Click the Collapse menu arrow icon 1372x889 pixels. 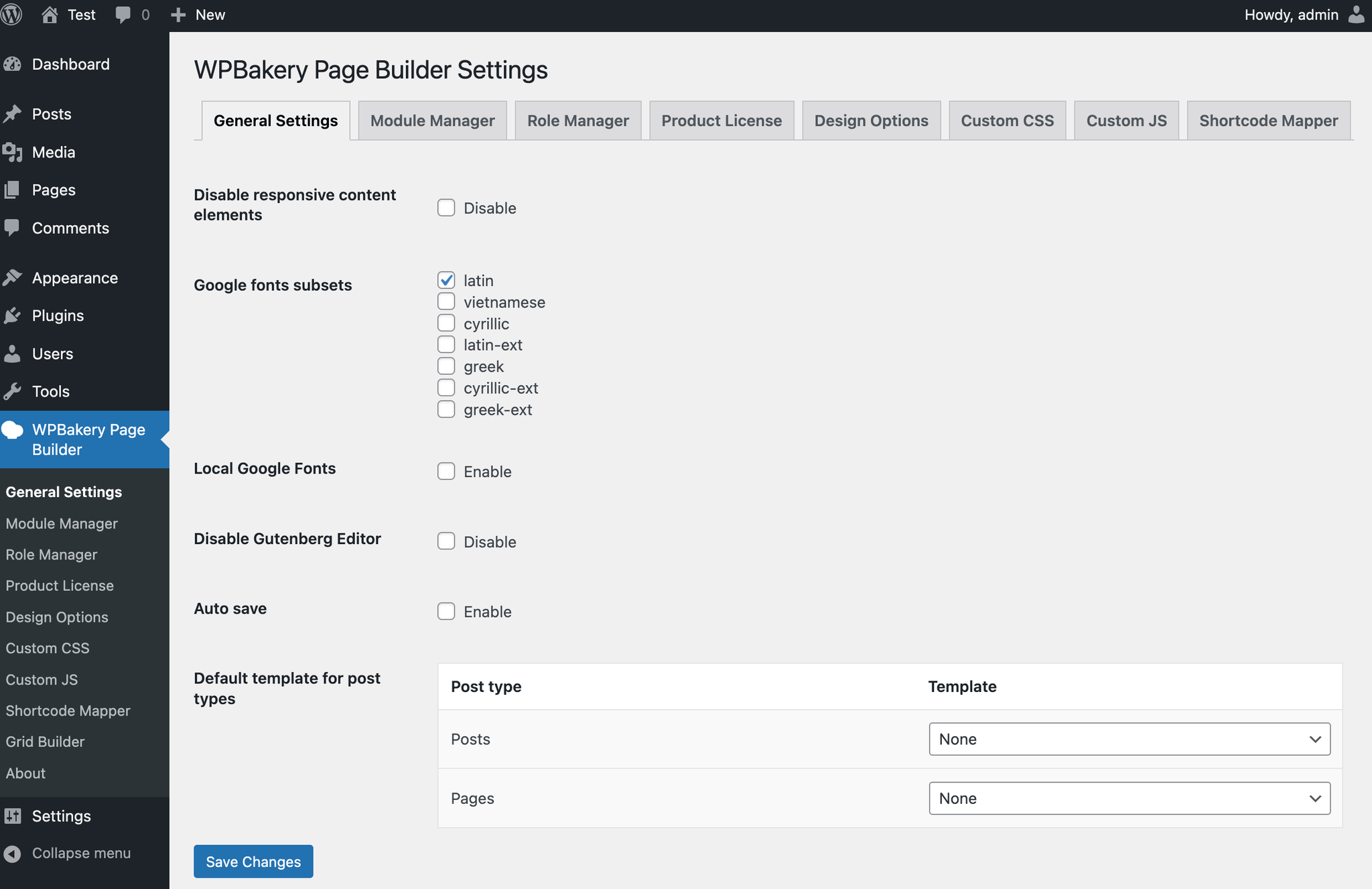click(13, 853)
